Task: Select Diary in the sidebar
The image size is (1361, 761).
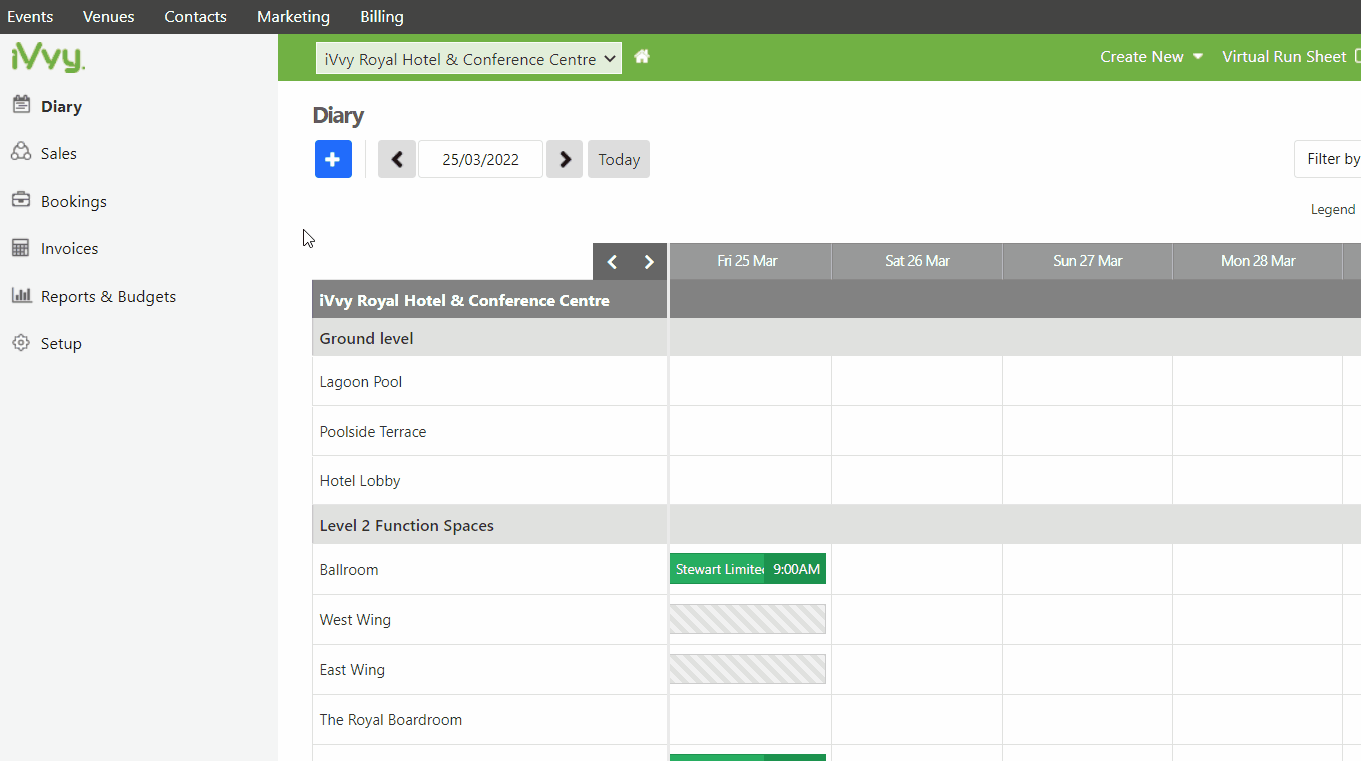Action: pos(61,106)
